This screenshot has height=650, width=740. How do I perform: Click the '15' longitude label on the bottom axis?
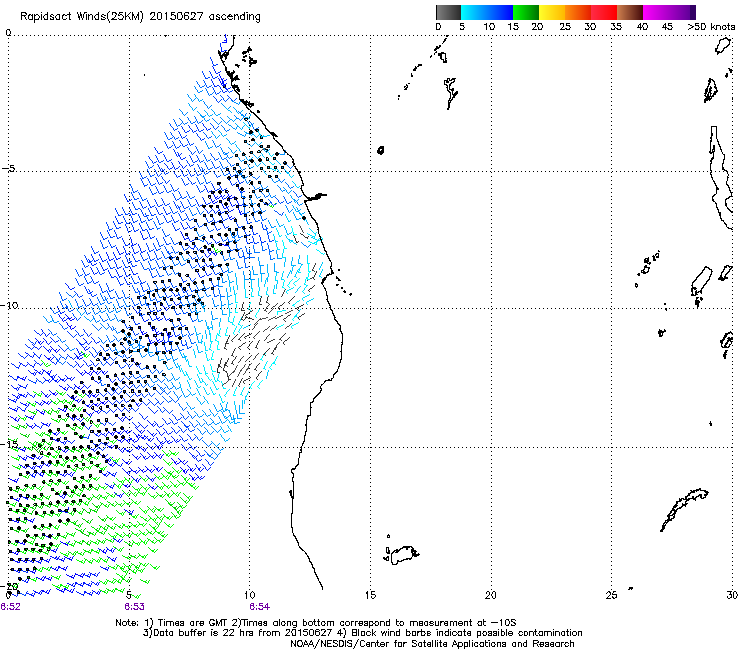click(x=370, y=595)
